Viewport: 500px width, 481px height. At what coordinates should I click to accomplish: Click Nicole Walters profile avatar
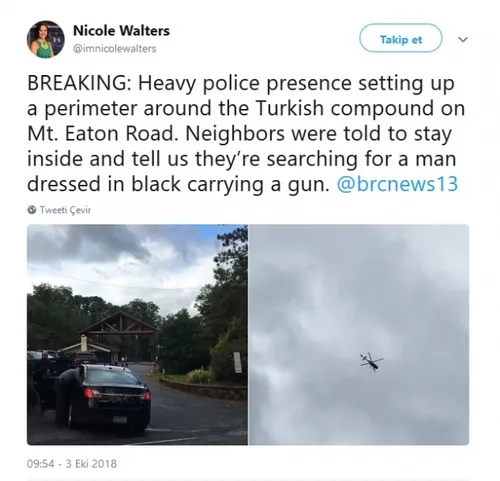coord(46,40)
